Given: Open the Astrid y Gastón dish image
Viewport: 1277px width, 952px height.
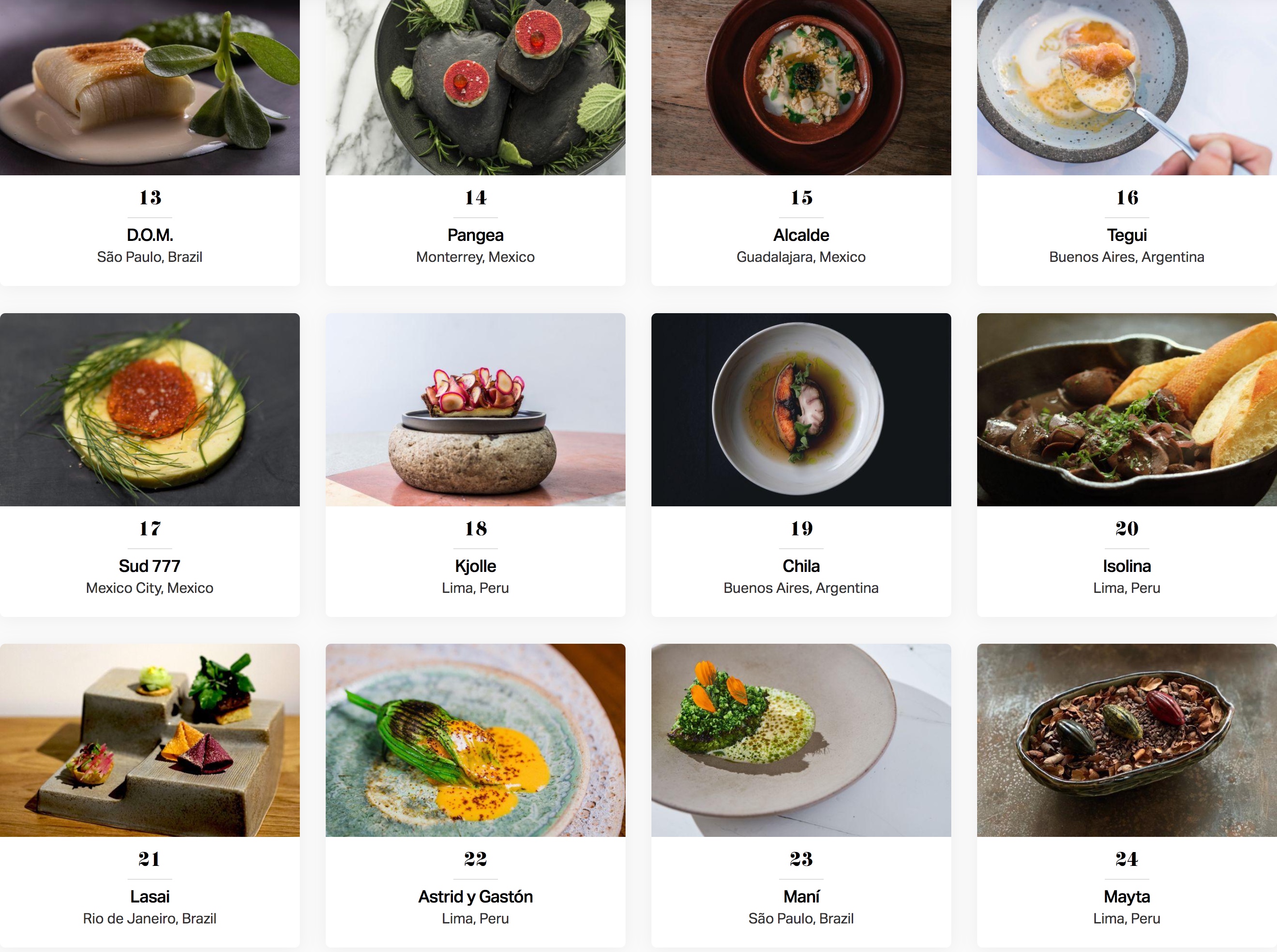Looking at the screenshot, I should pyautogui.click(x=476, y=740).
